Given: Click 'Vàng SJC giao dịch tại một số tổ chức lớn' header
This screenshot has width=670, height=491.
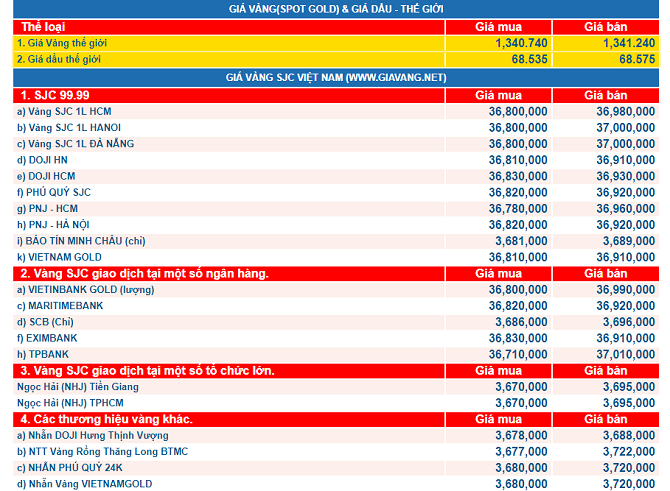Looking at the screenshot, I should pos(147,370).
